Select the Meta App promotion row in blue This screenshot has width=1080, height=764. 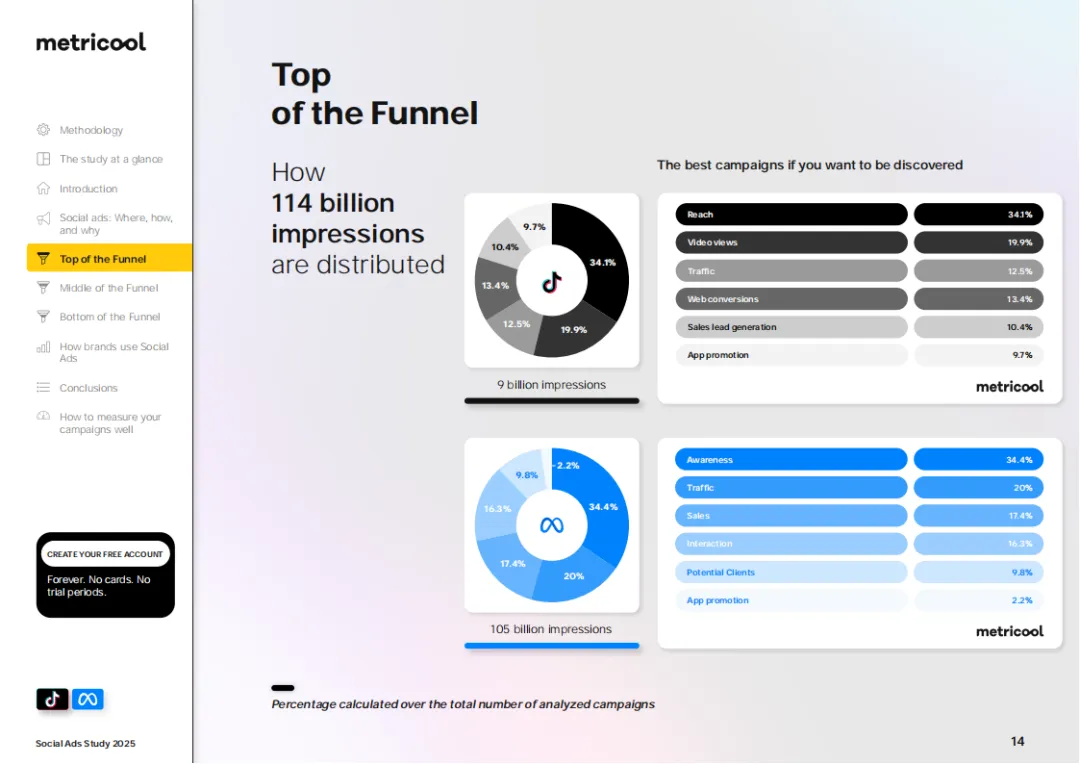[791, 600]
